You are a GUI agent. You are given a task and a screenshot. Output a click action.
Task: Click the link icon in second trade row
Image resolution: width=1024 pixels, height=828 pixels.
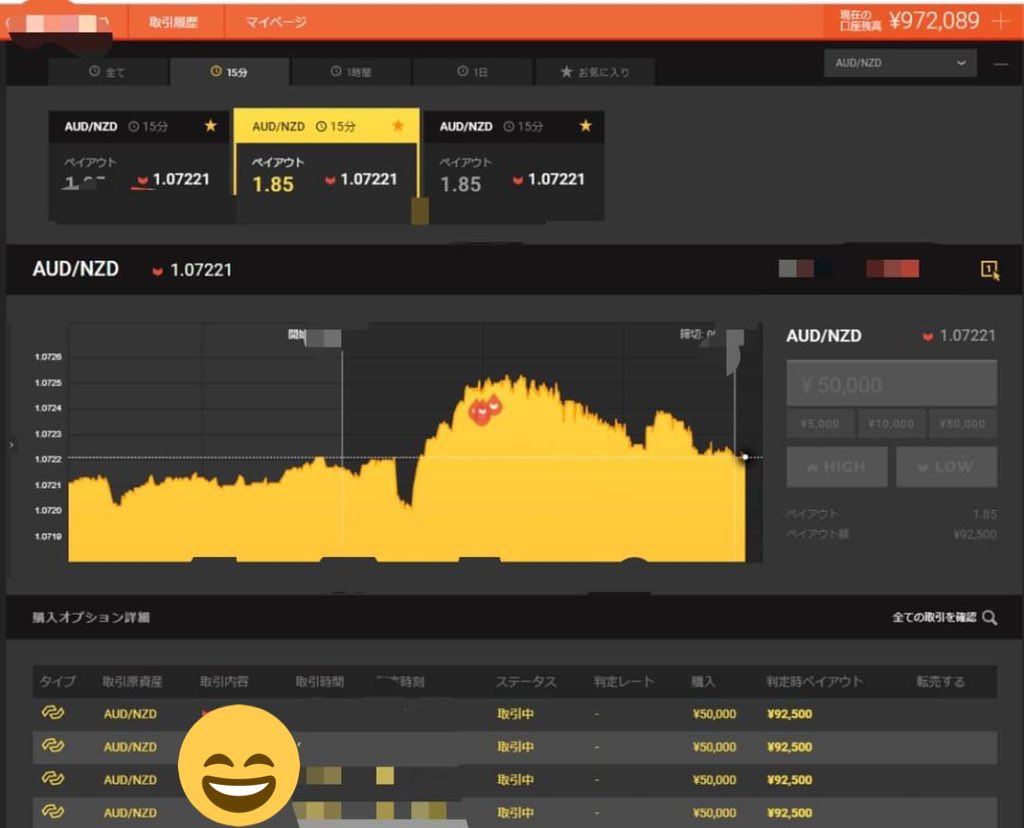(53, 746)
